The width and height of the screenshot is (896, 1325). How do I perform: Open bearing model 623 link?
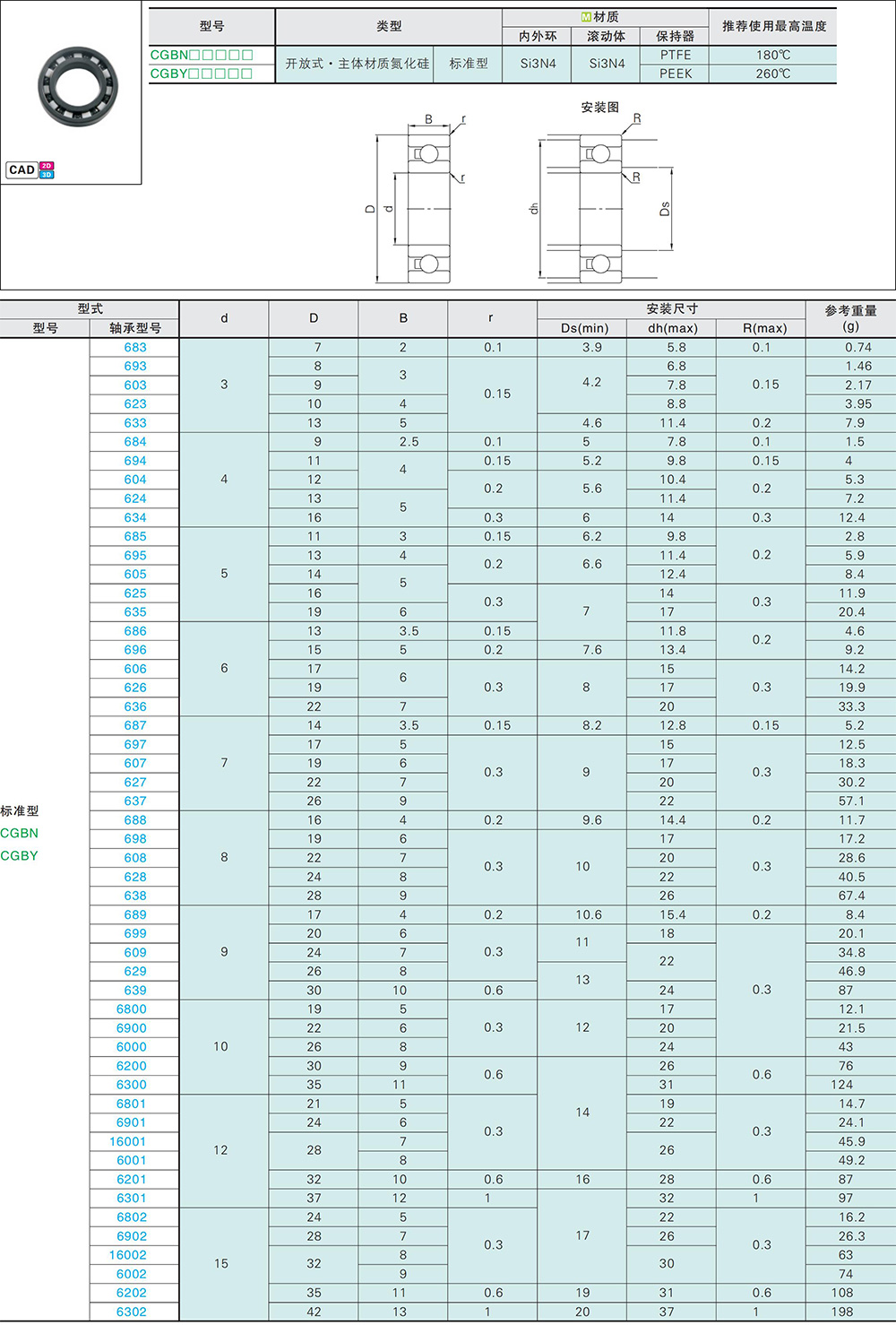click(135, 403)
